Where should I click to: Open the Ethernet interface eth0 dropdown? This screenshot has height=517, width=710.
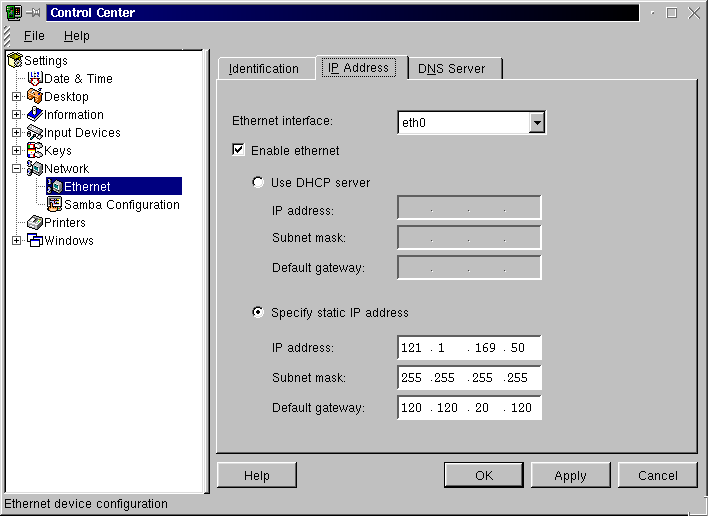pos(537,122)
